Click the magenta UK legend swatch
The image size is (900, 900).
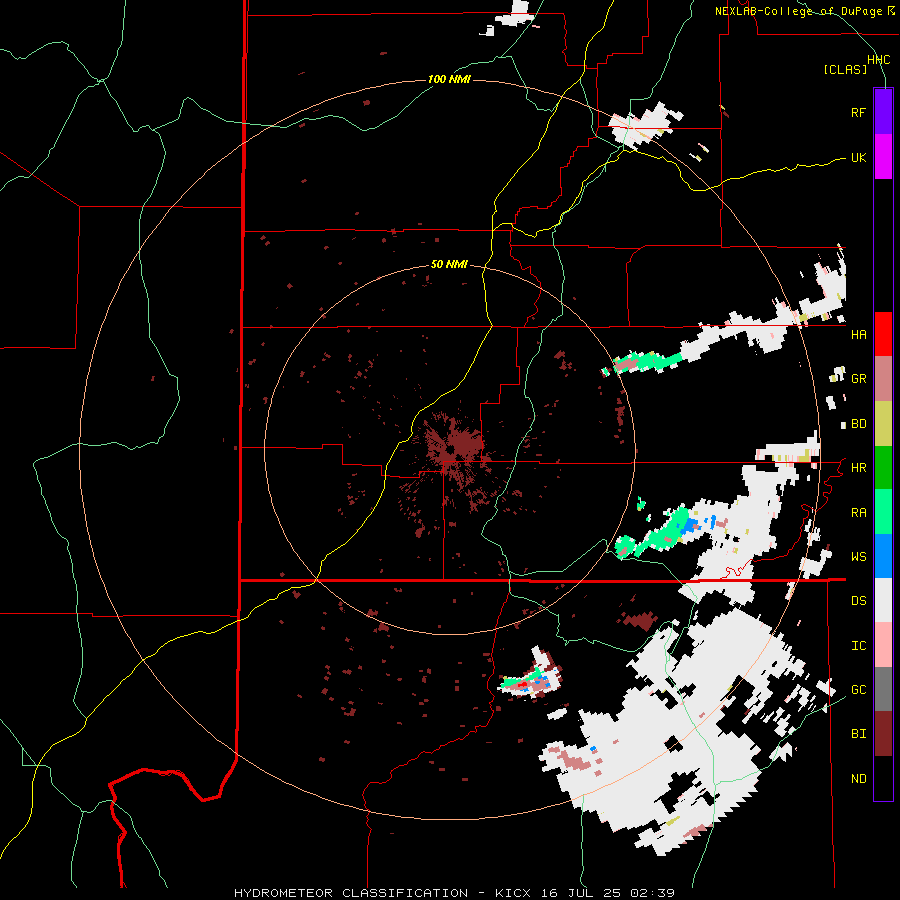coord(883,156)
